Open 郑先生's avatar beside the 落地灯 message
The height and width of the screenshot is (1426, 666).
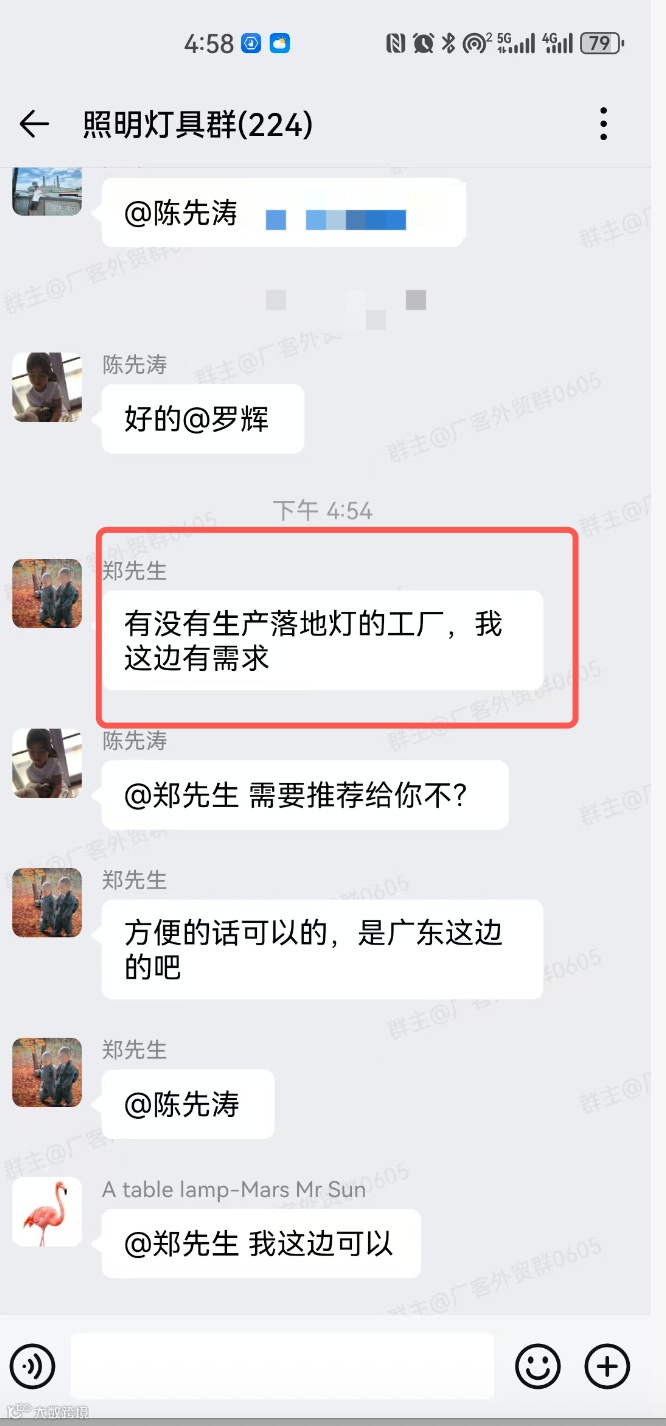click(47, 593)
